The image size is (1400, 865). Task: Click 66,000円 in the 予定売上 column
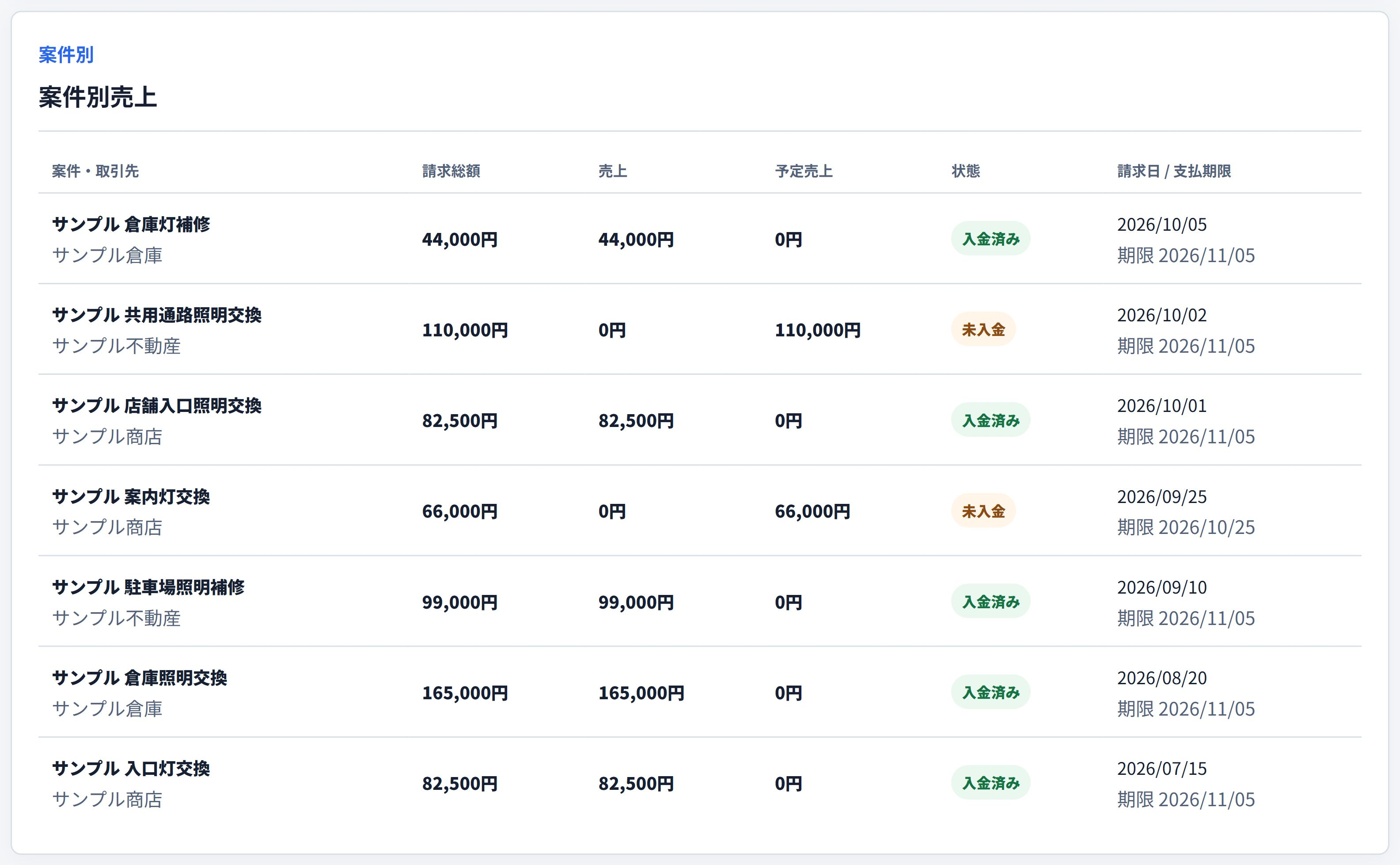pyautogui.click(x=812, y=511)
